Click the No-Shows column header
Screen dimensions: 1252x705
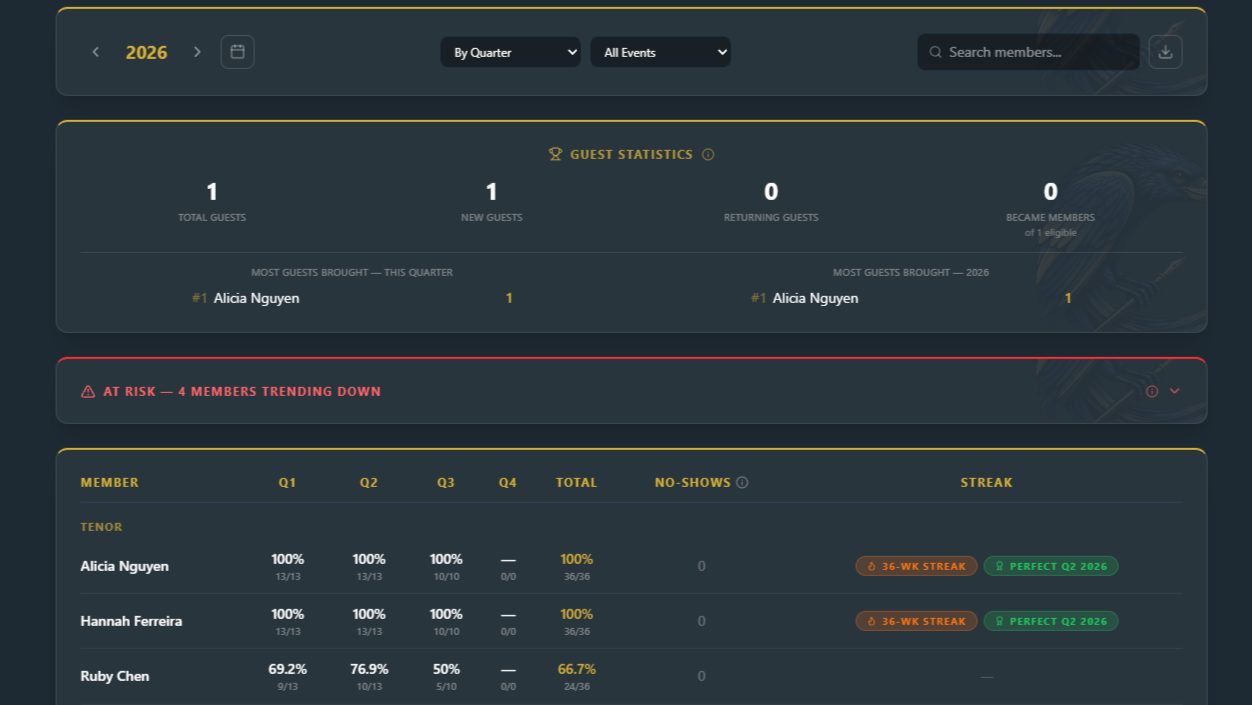tap(693, 482)
